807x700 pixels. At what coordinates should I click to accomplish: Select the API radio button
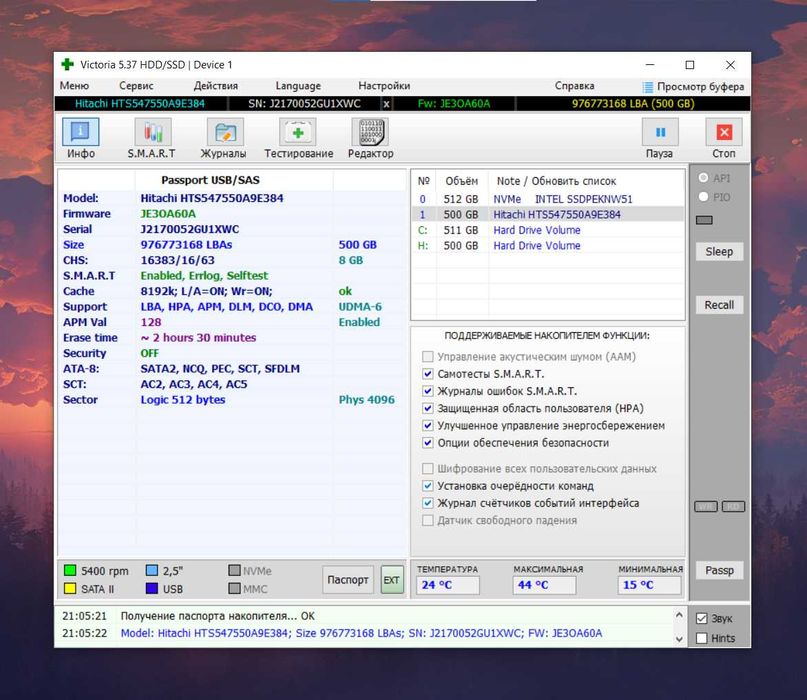[703, 178]
